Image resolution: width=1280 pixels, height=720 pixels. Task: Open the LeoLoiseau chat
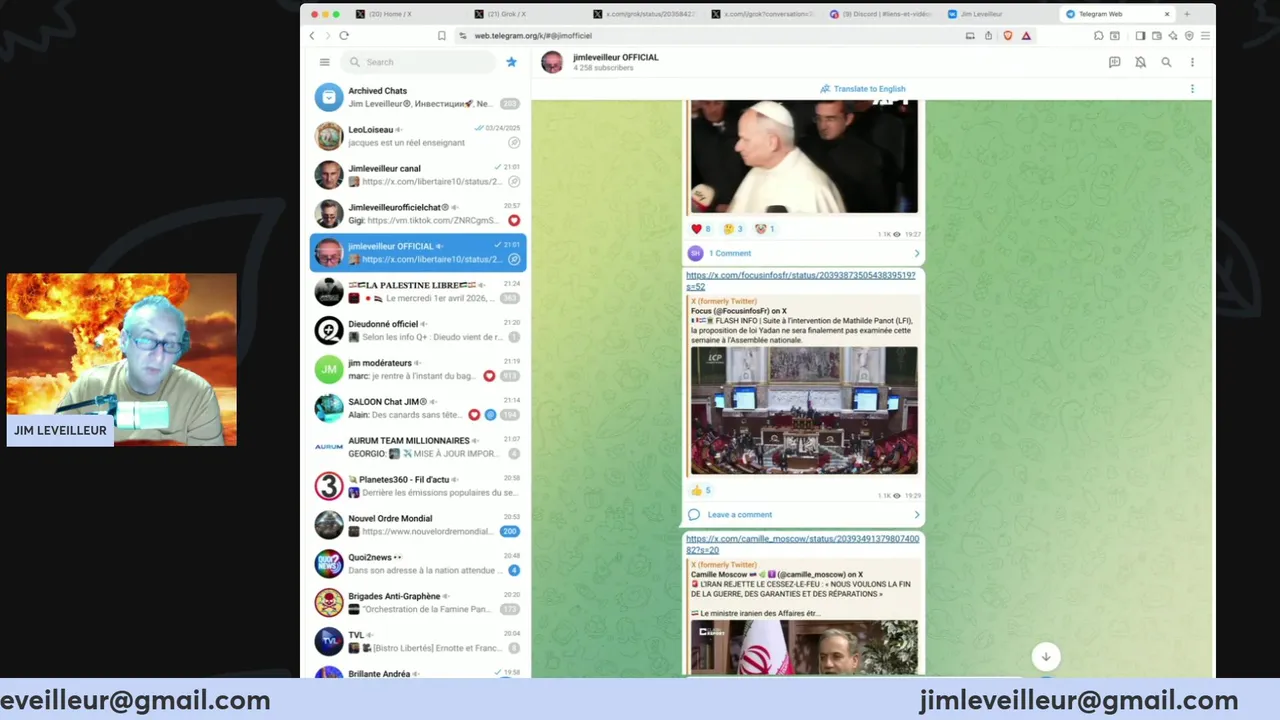[x=418, y=136]
